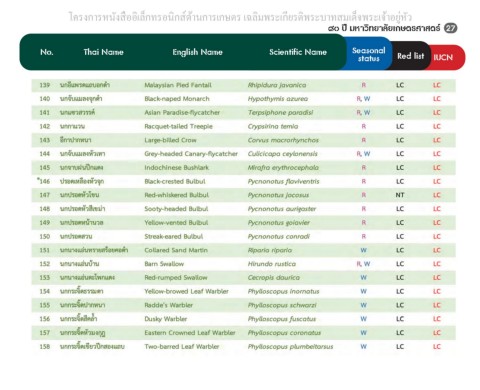Click the NT status for Red-whiskered Bulbul
This screenshot has width=480, height=390.
(x=400, y=195)
